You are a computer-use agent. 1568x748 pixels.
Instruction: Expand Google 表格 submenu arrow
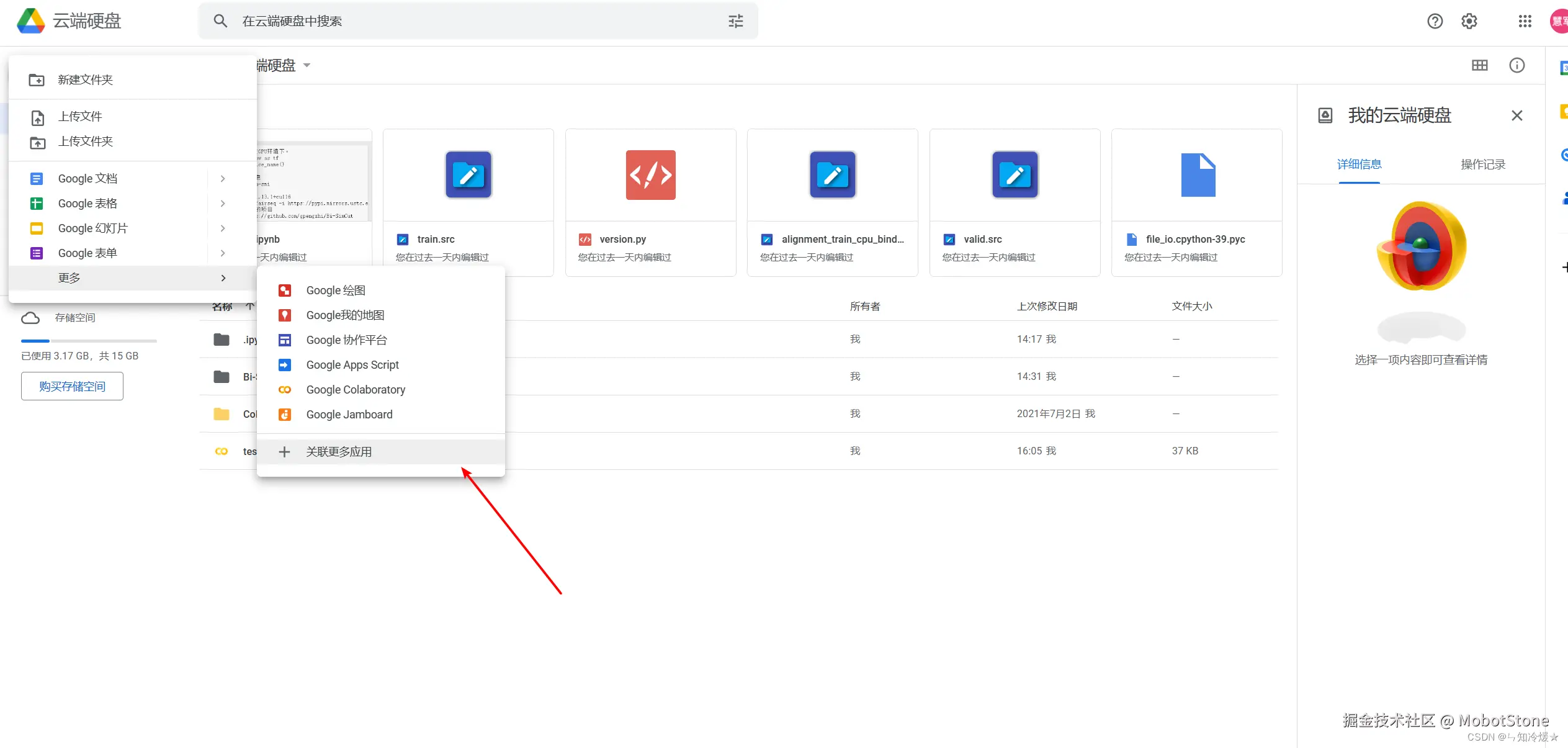[x=223, y=204]
